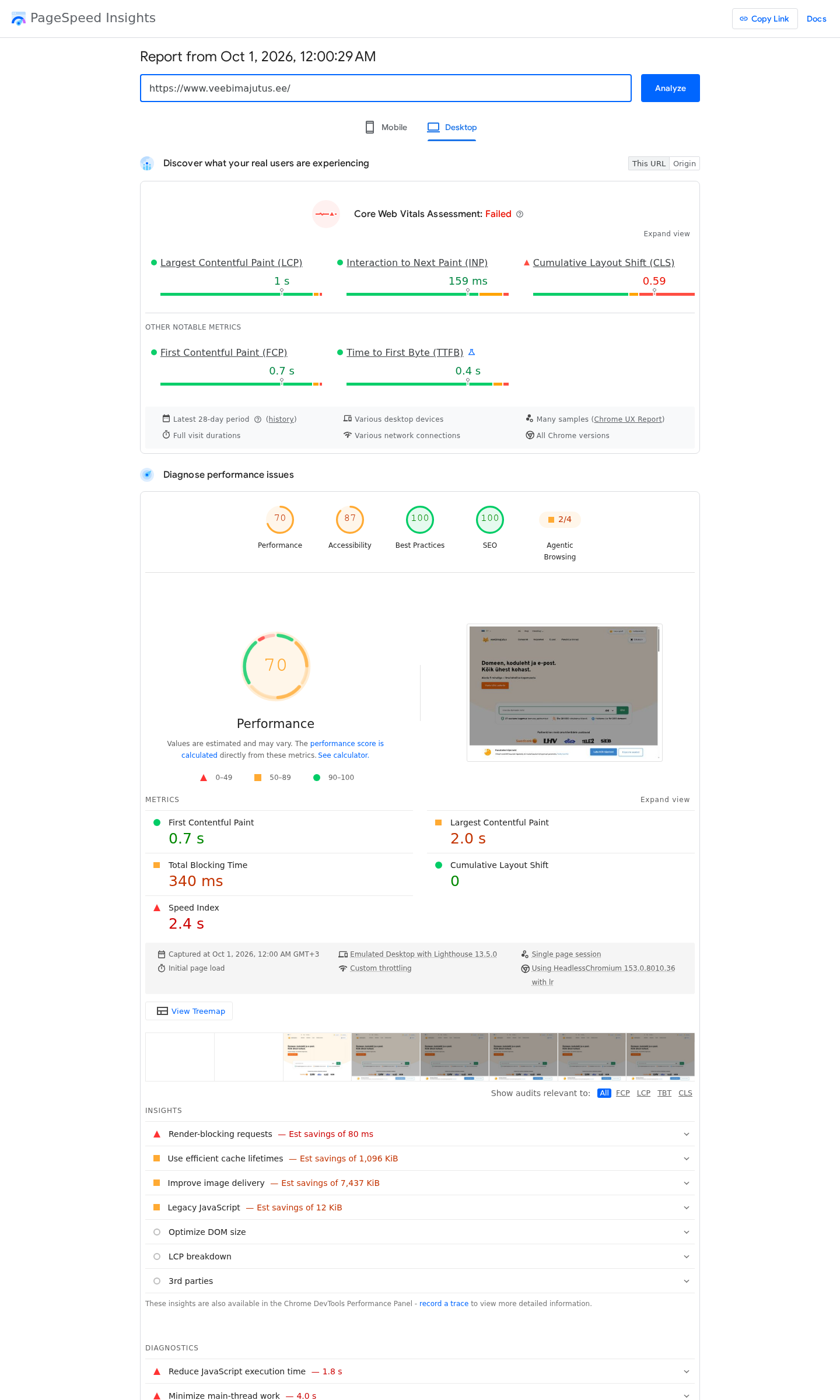The width and height of the screenshot is (840, 1400).
Task: Open the See calculator link
Action: [x=343, y=755]
